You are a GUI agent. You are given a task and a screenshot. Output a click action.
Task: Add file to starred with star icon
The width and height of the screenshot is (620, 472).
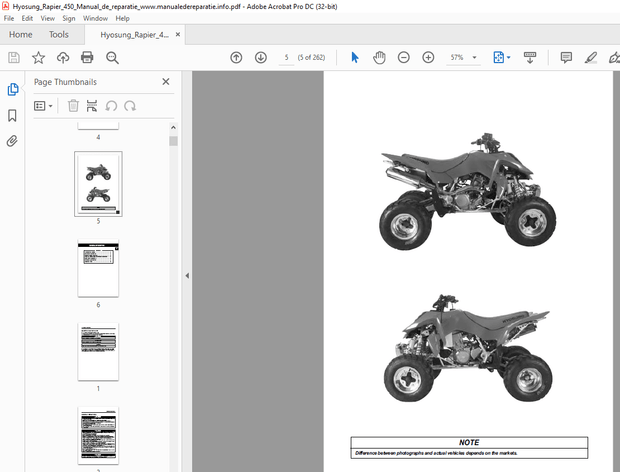click(38, 58)
